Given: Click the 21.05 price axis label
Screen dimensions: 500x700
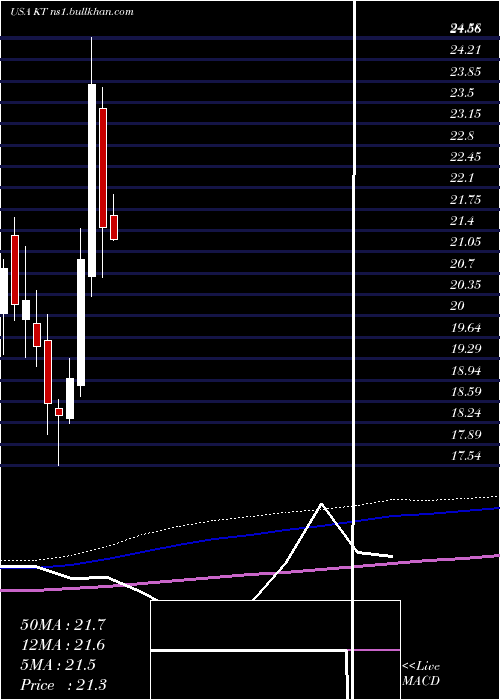Looking at the screenshot, I should point(465,242).
